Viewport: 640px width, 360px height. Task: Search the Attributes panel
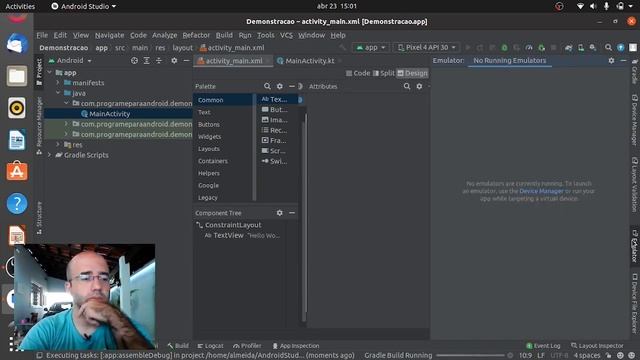click(407, 86)
